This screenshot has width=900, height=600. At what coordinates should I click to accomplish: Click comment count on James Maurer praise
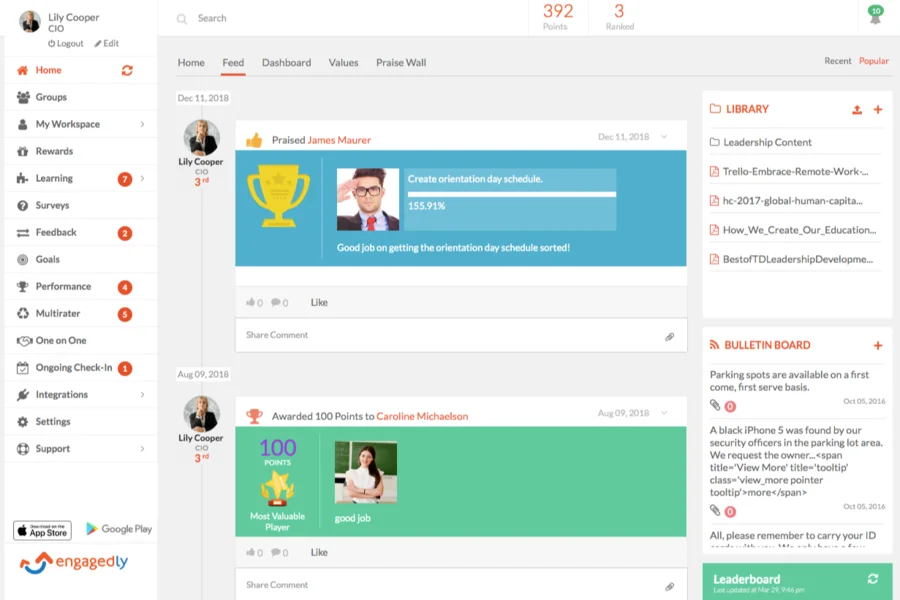pos(280,303)
